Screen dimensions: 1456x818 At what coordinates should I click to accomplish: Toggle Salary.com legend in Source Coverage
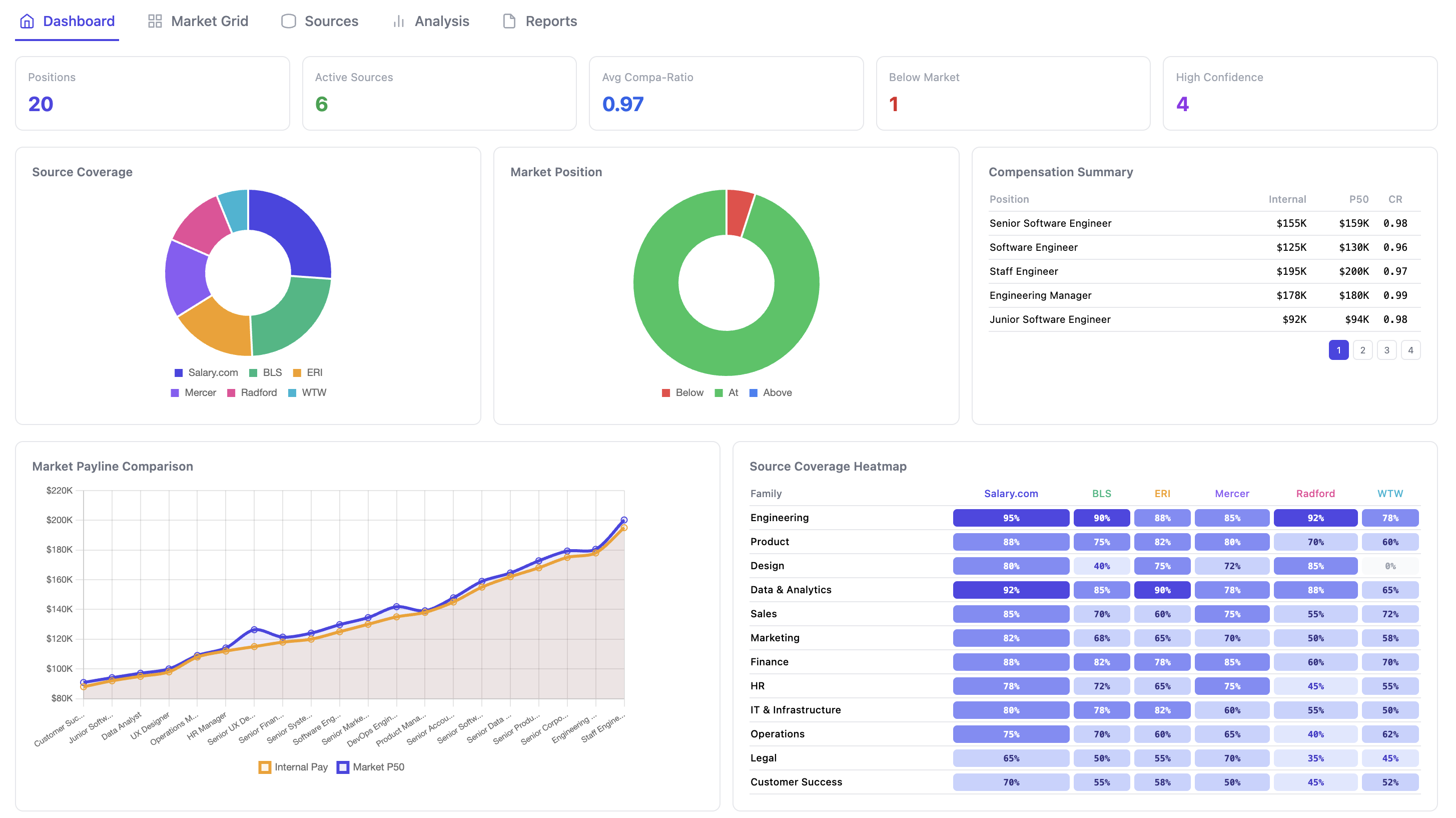206,373
